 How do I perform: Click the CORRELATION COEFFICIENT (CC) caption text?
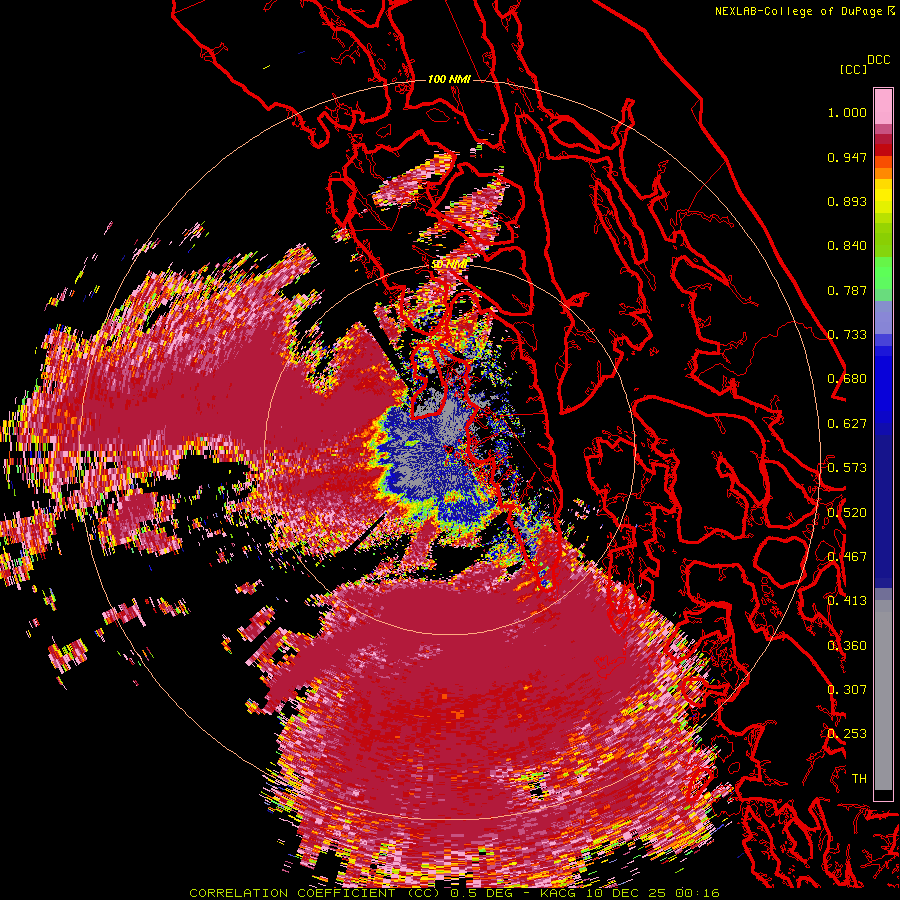pyautogui.click(x=315, y=893)
